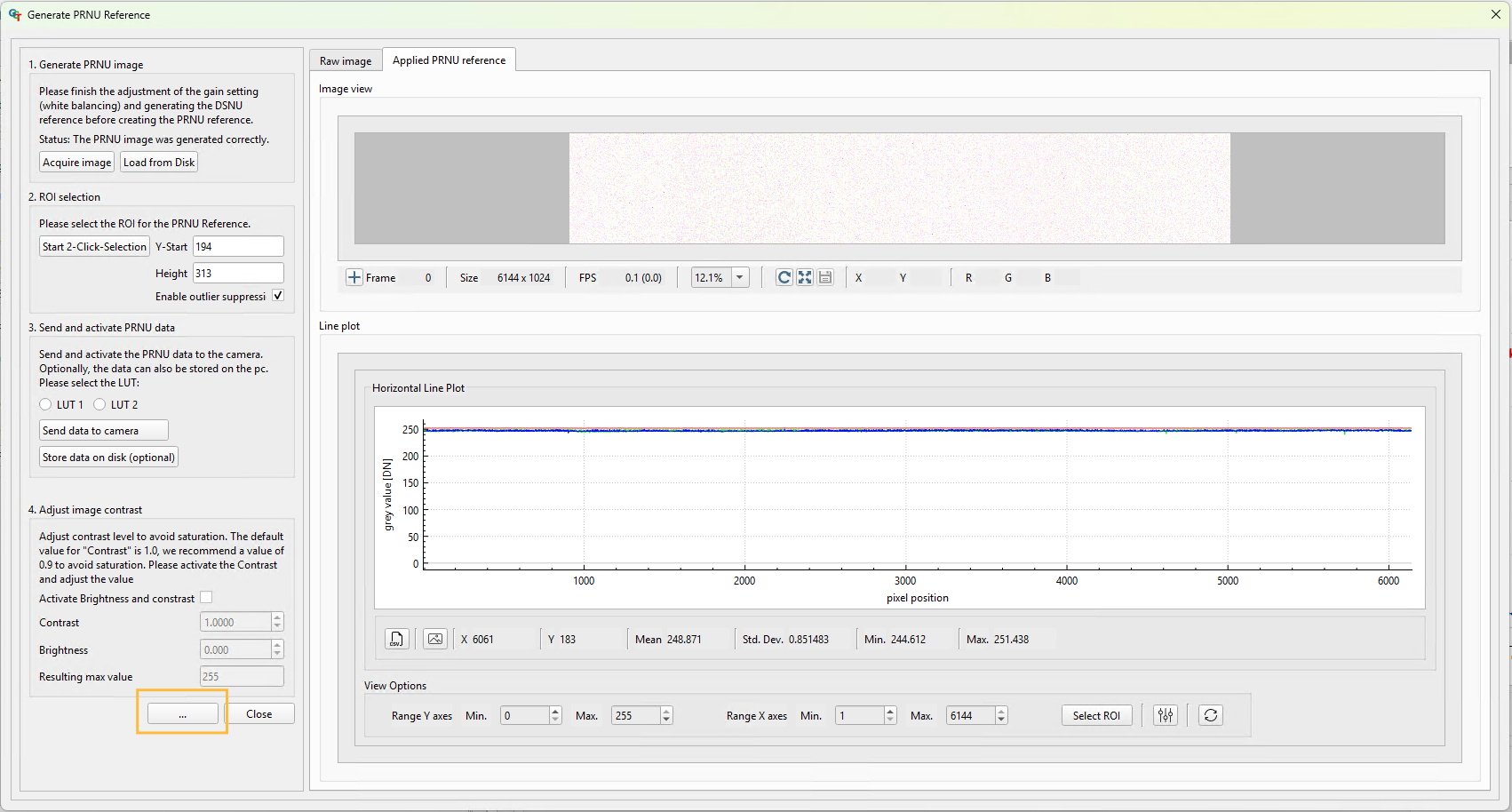Open the 12.1% zoom dropdown

(740, 277)
